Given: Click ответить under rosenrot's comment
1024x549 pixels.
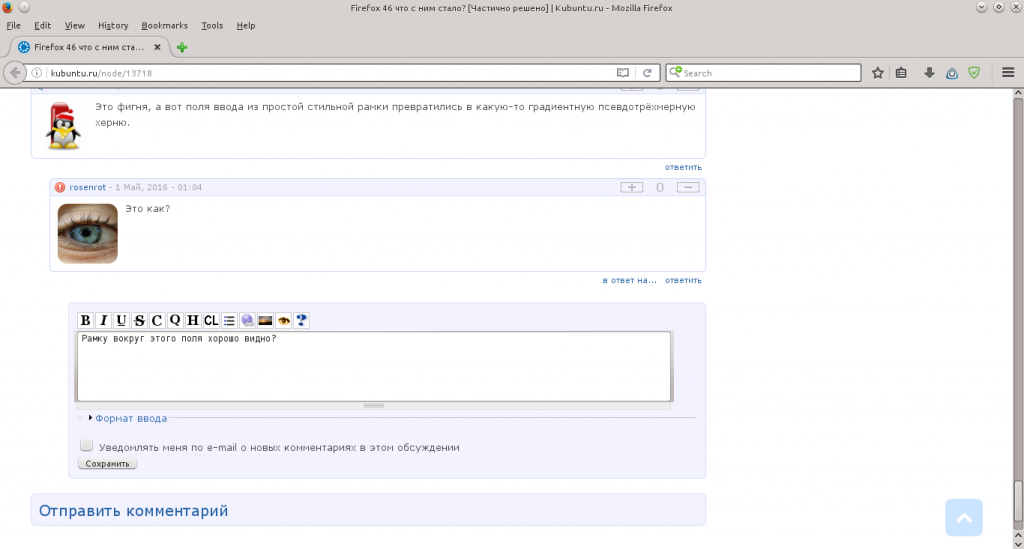Looking at the screenshot, I should tap(683, 280).
